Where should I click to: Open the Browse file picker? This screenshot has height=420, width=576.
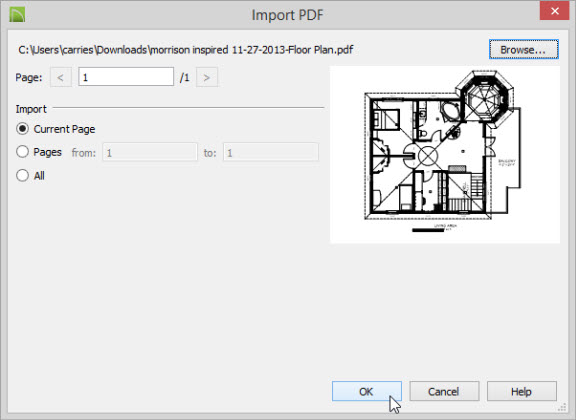(524, 50)
